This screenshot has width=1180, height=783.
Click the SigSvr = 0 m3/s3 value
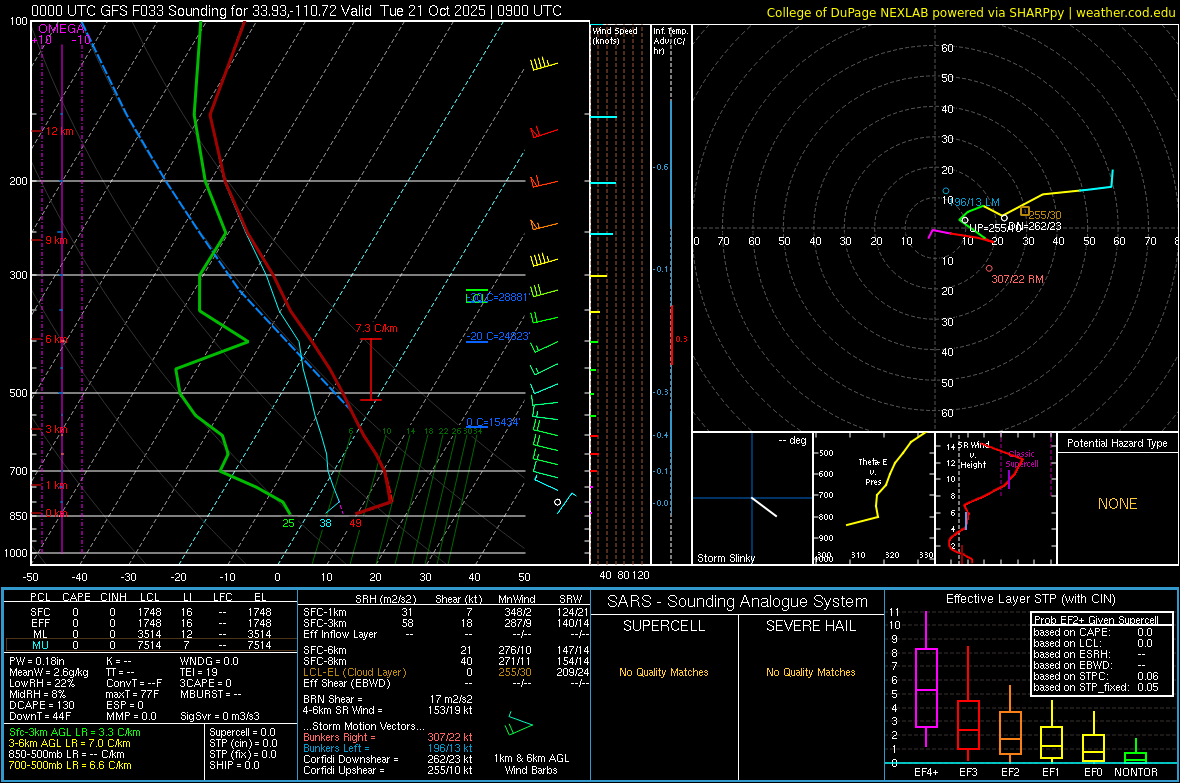(x=220, y=716)
